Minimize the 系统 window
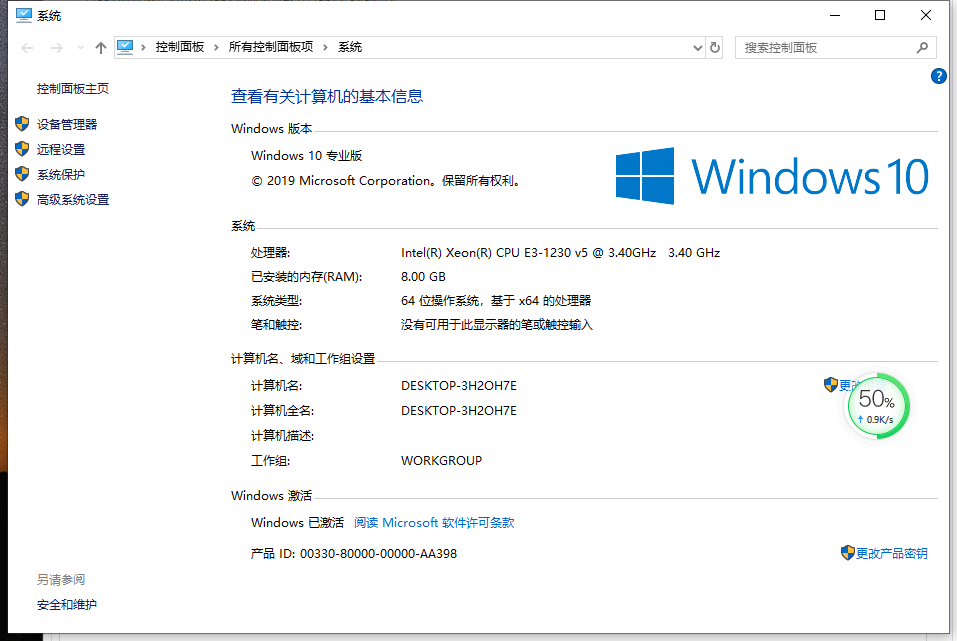Image resolution: width=957 pixels, height=641 pixels. (x=835, y=15)
